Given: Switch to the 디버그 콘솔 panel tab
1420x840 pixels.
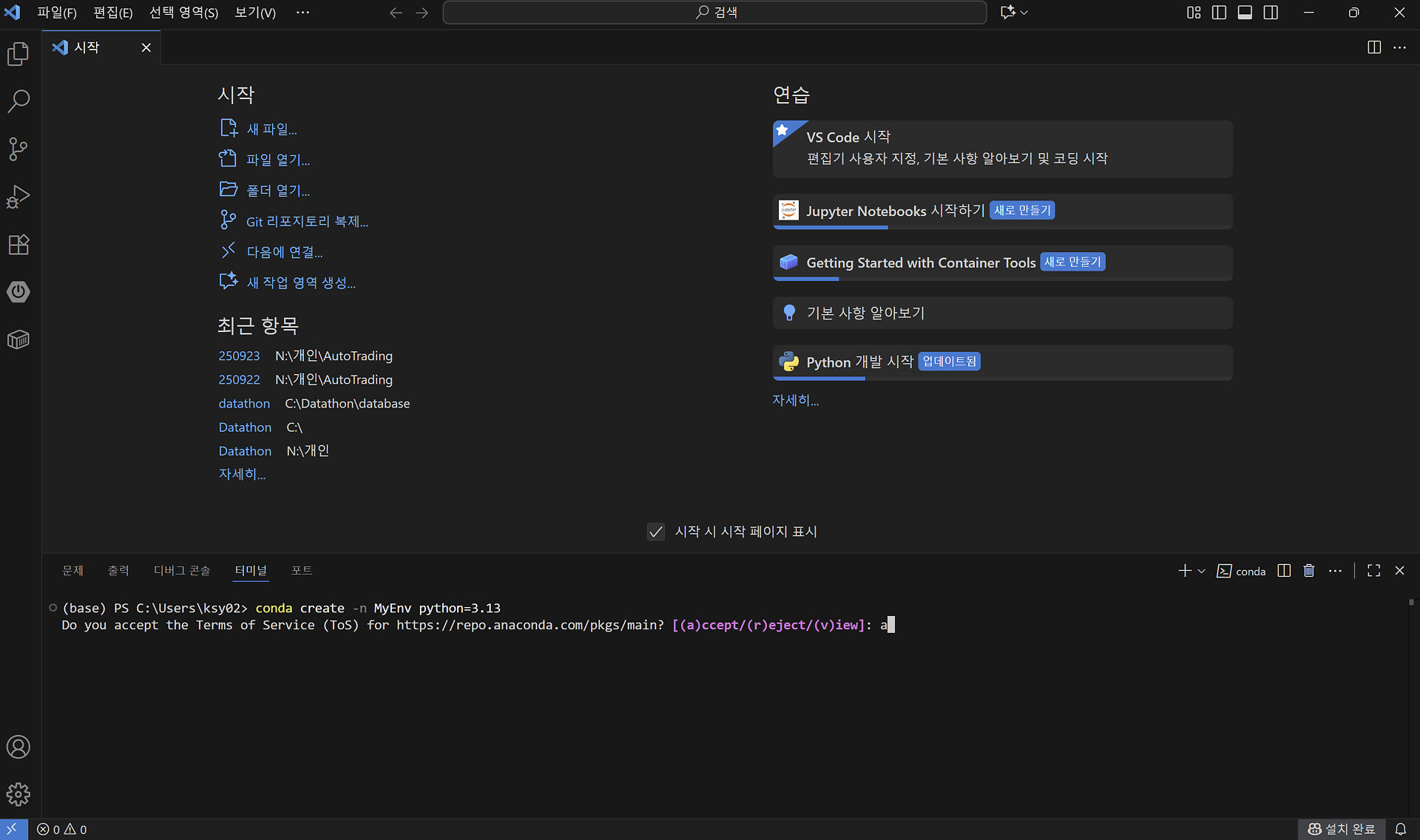Looking at the screenshot, I should pyautogui.click(x=182, y=570).
